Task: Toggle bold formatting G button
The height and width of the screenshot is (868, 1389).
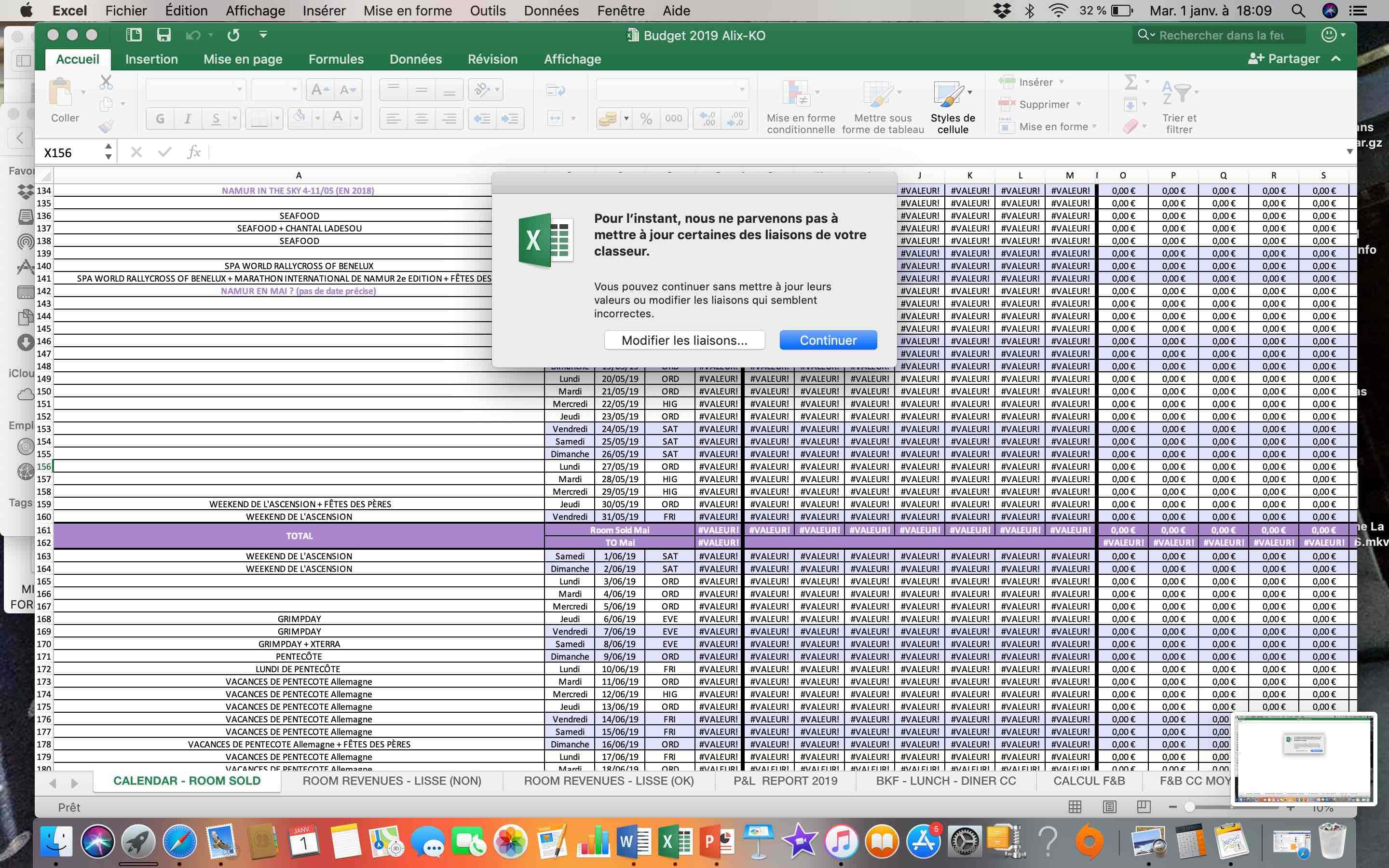Action: pos(160,119)
